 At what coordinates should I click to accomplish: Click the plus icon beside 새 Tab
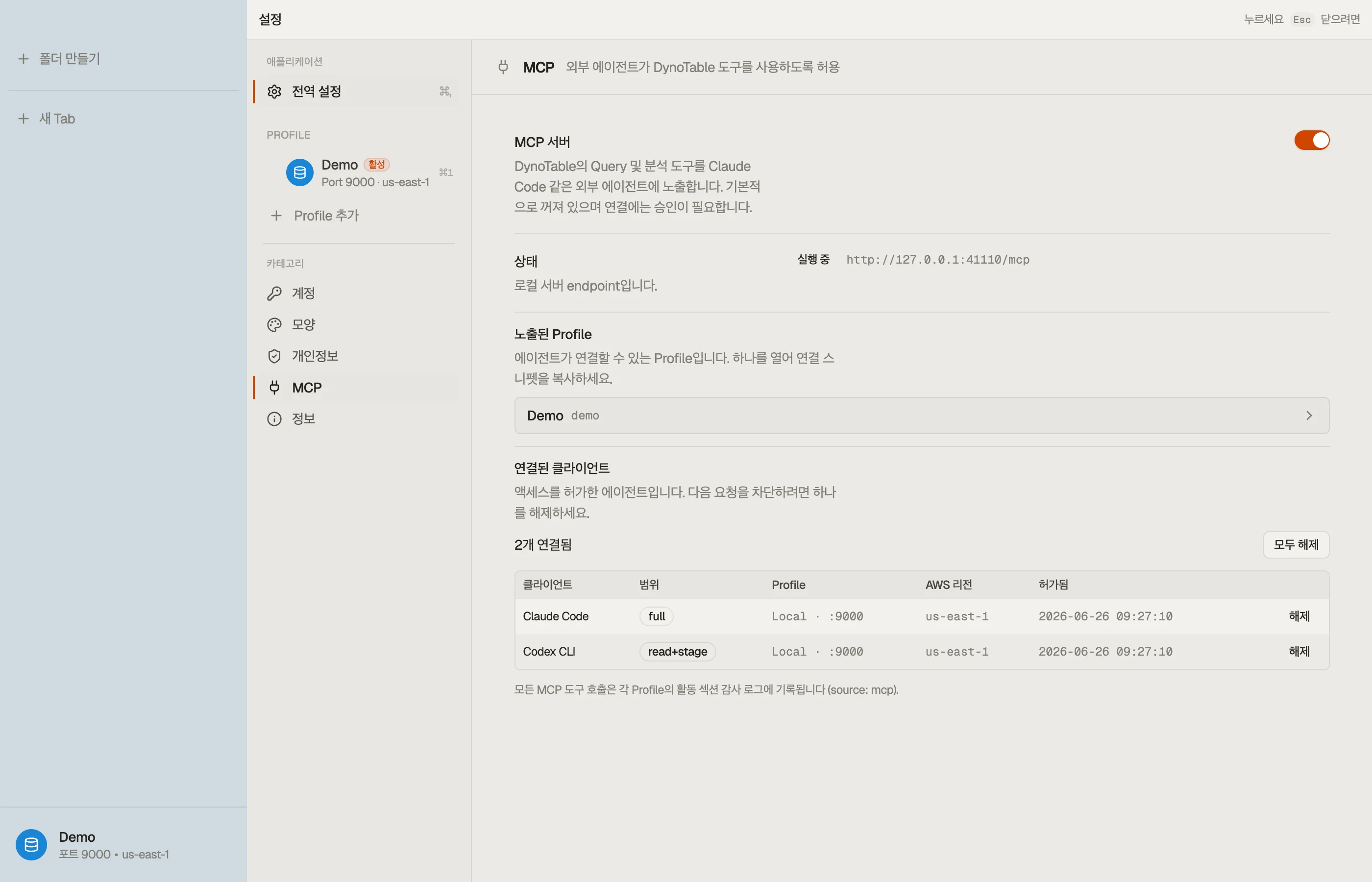click(24, 119)
